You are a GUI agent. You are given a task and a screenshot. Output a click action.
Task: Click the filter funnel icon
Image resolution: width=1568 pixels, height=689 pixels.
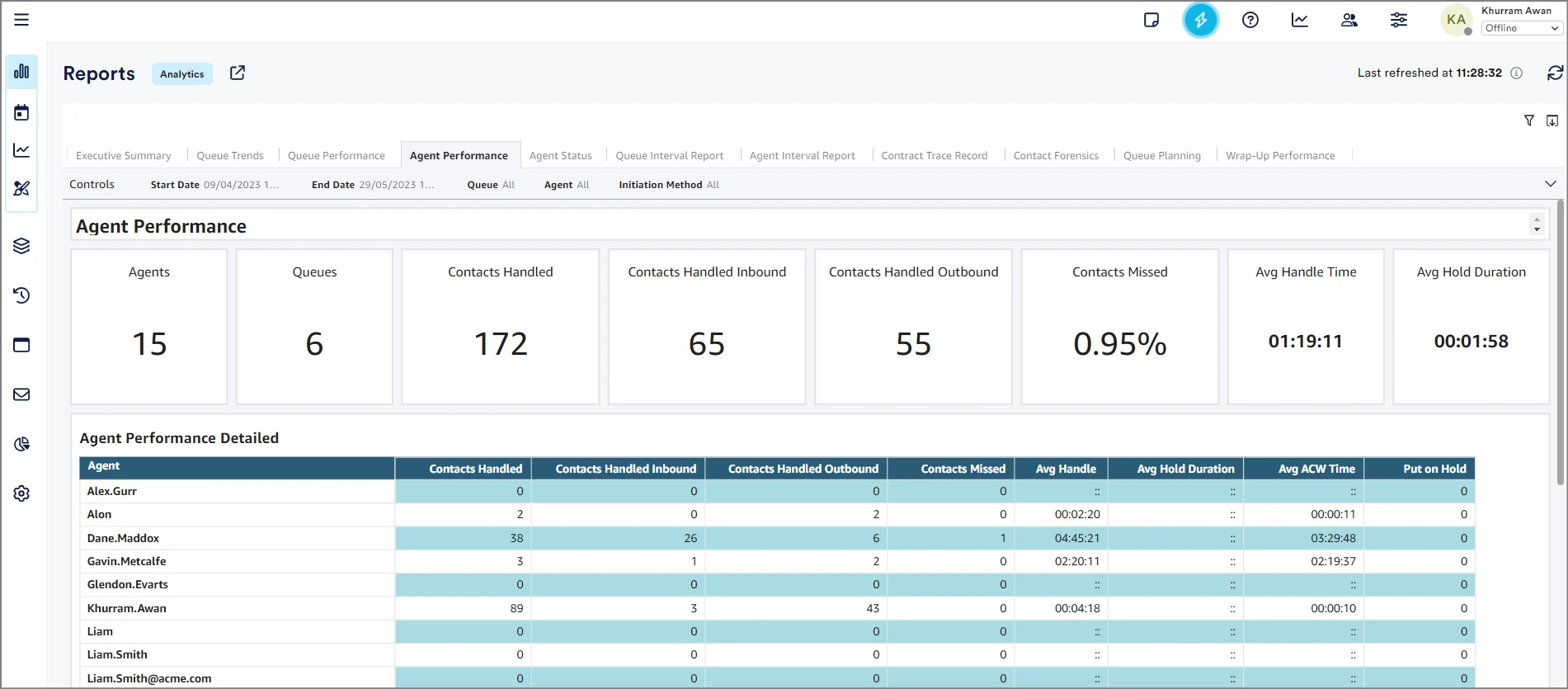click(1528, 120)
